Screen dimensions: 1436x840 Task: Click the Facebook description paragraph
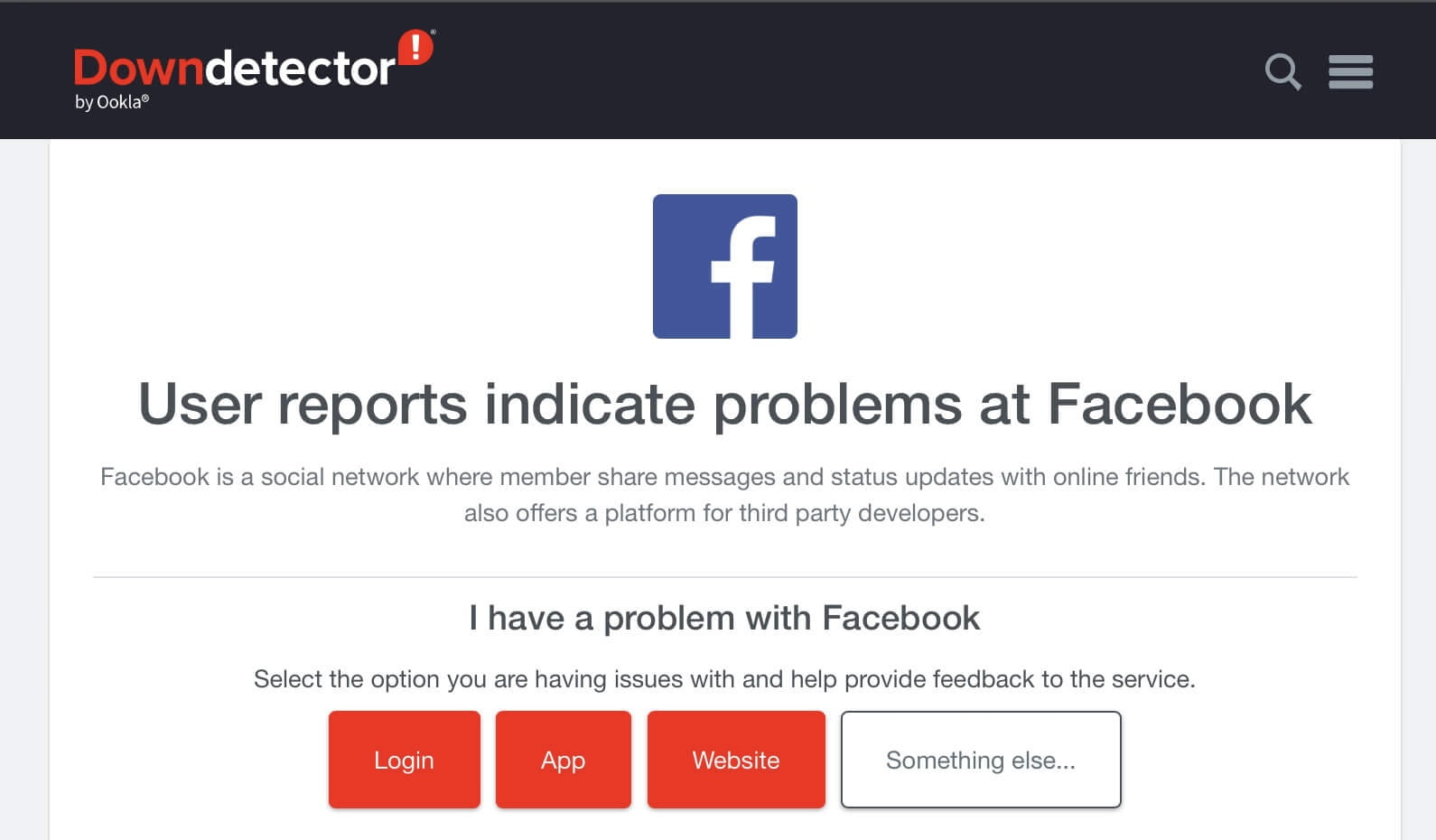click(x=725, y=495)
